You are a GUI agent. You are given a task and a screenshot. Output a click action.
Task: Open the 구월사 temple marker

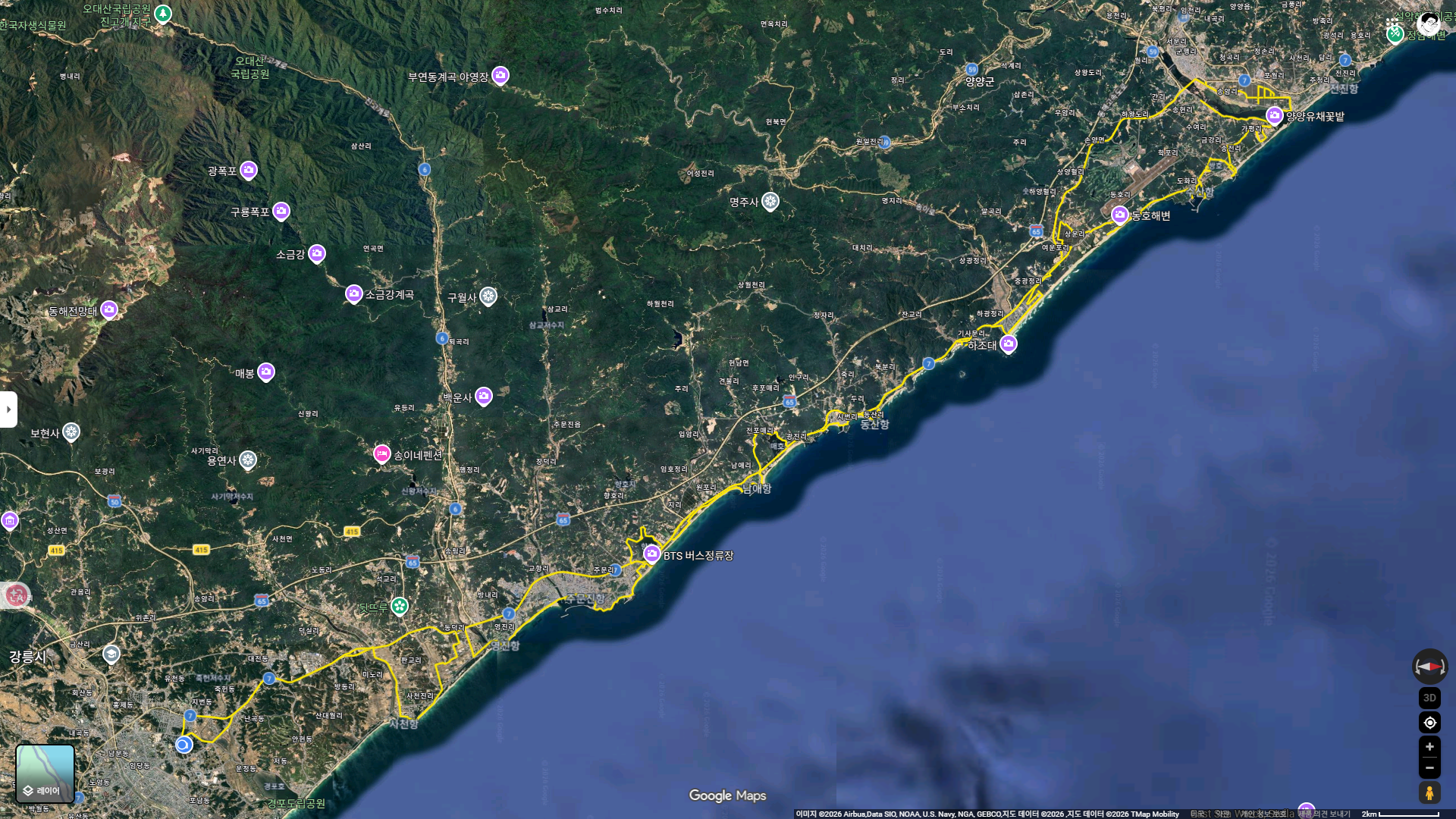pyautogui.click(x=488, y=296)
